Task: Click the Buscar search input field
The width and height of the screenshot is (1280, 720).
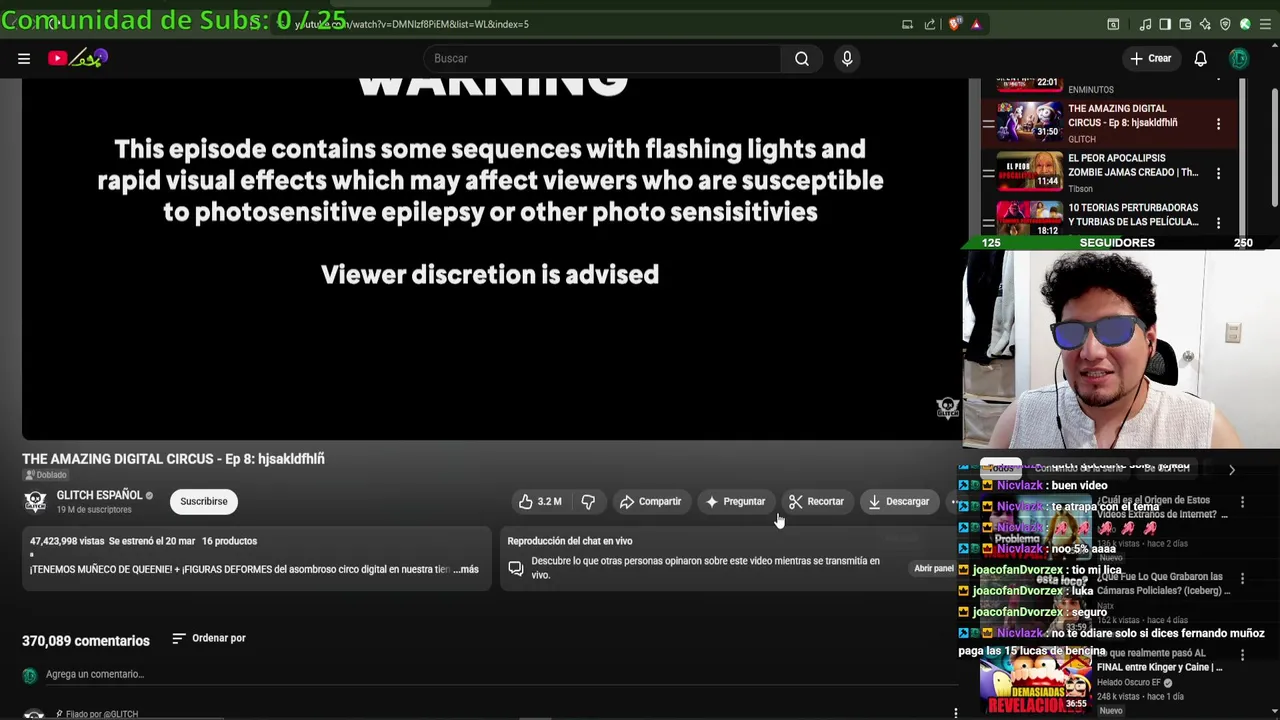Action: [x=602, y=59]
